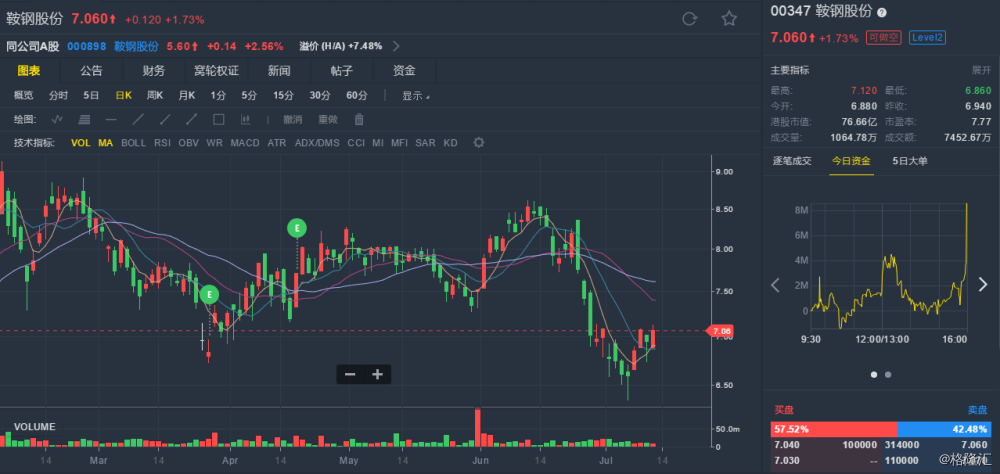
Task: Add stock to favorites with star icon
Action: (x=729, y=19)
